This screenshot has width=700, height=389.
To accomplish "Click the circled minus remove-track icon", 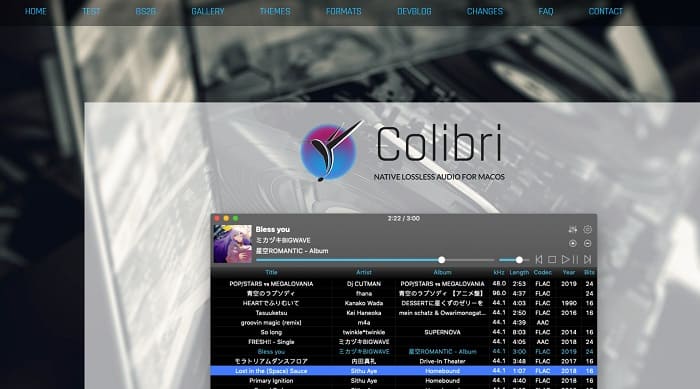I will [588, 243].
